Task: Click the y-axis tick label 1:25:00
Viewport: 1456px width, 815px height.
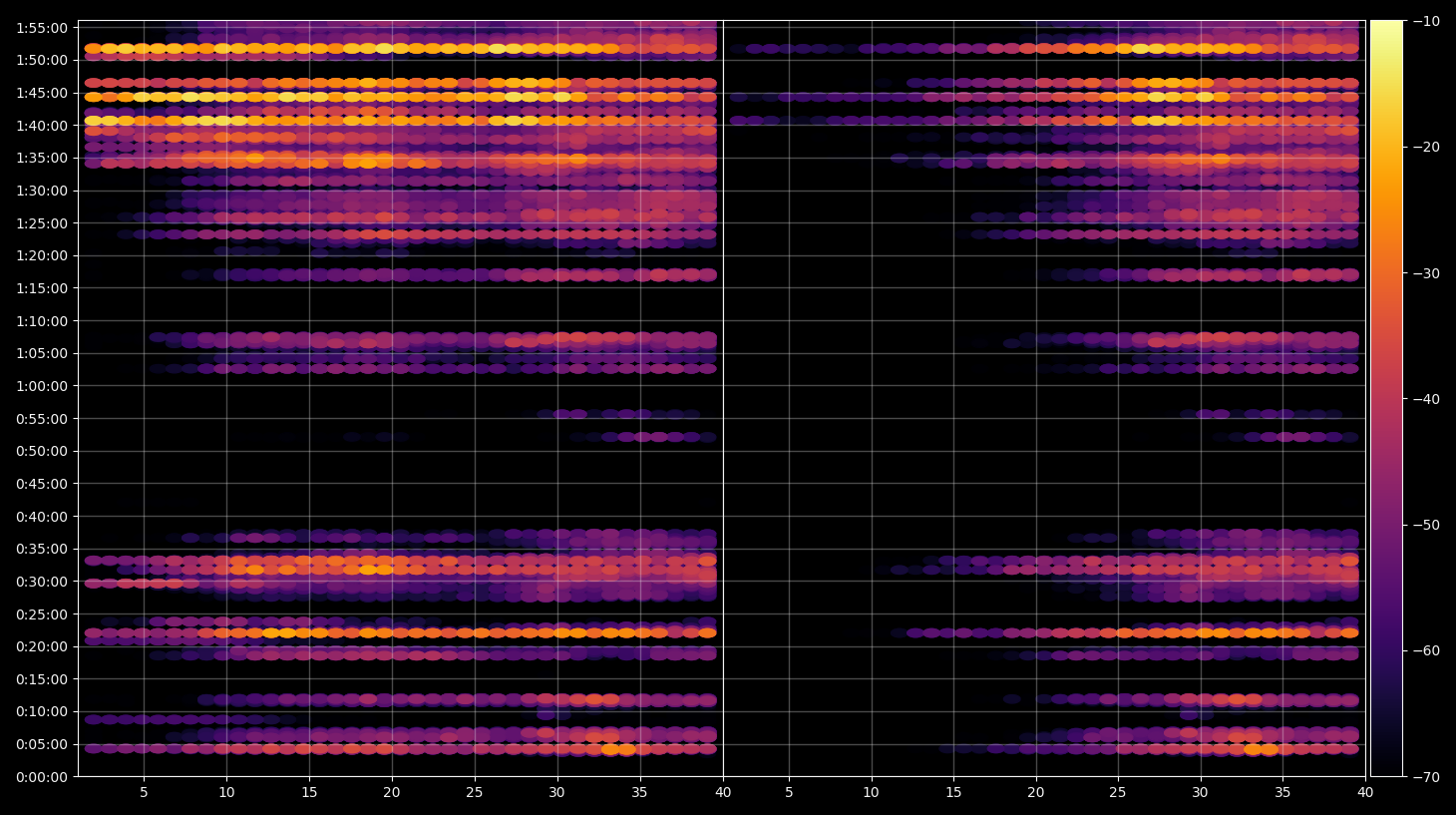Action: 42,223
